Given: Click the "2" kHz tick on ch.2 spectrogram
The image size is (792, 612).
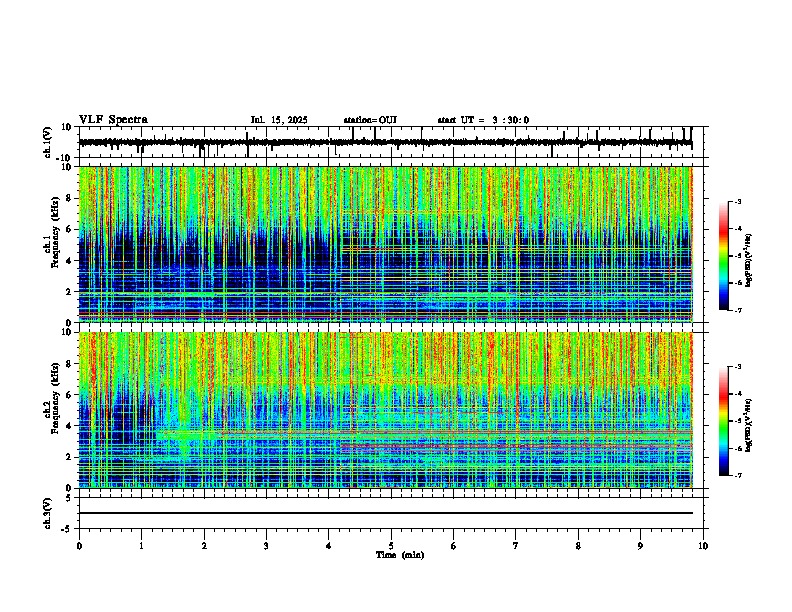Looking at the screenshot, I should coord(69,457).
